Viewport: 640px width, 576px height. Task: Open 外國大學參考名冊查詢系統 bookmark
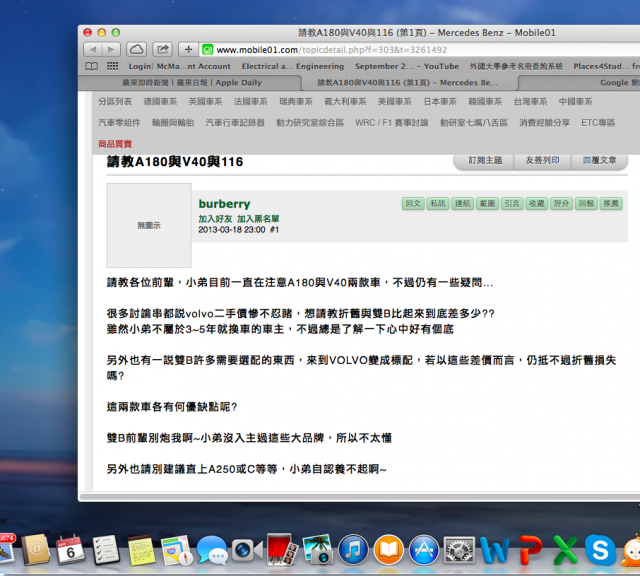point(516,66)
